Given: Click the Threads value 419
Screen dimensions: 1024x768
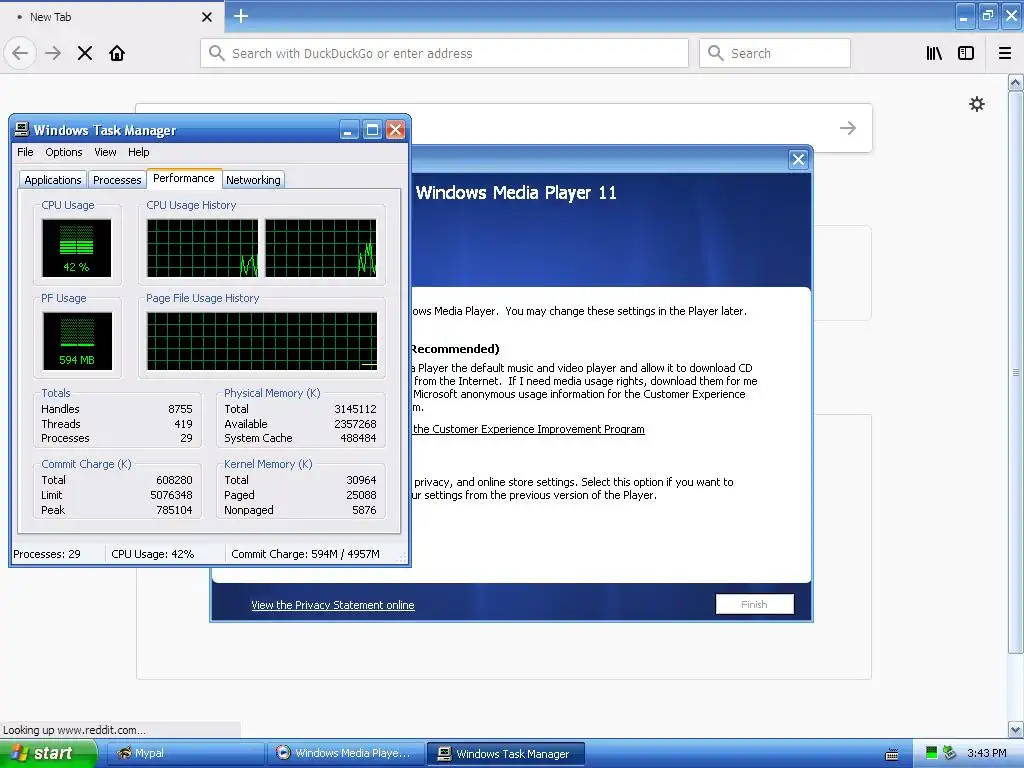Looking at the screenshot, I should (x=183, y=424).
